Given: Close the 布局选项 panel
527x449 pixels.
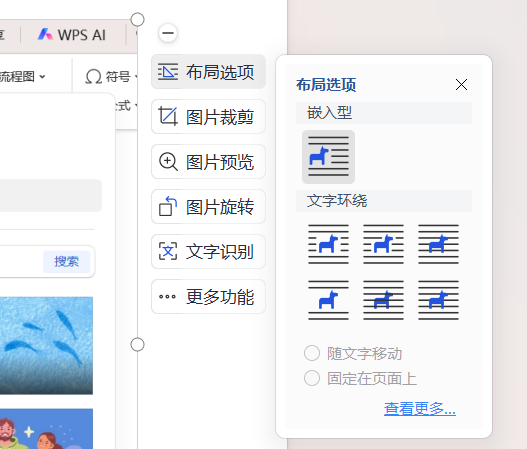Looking at the screenshot, I should click(461, 85).
